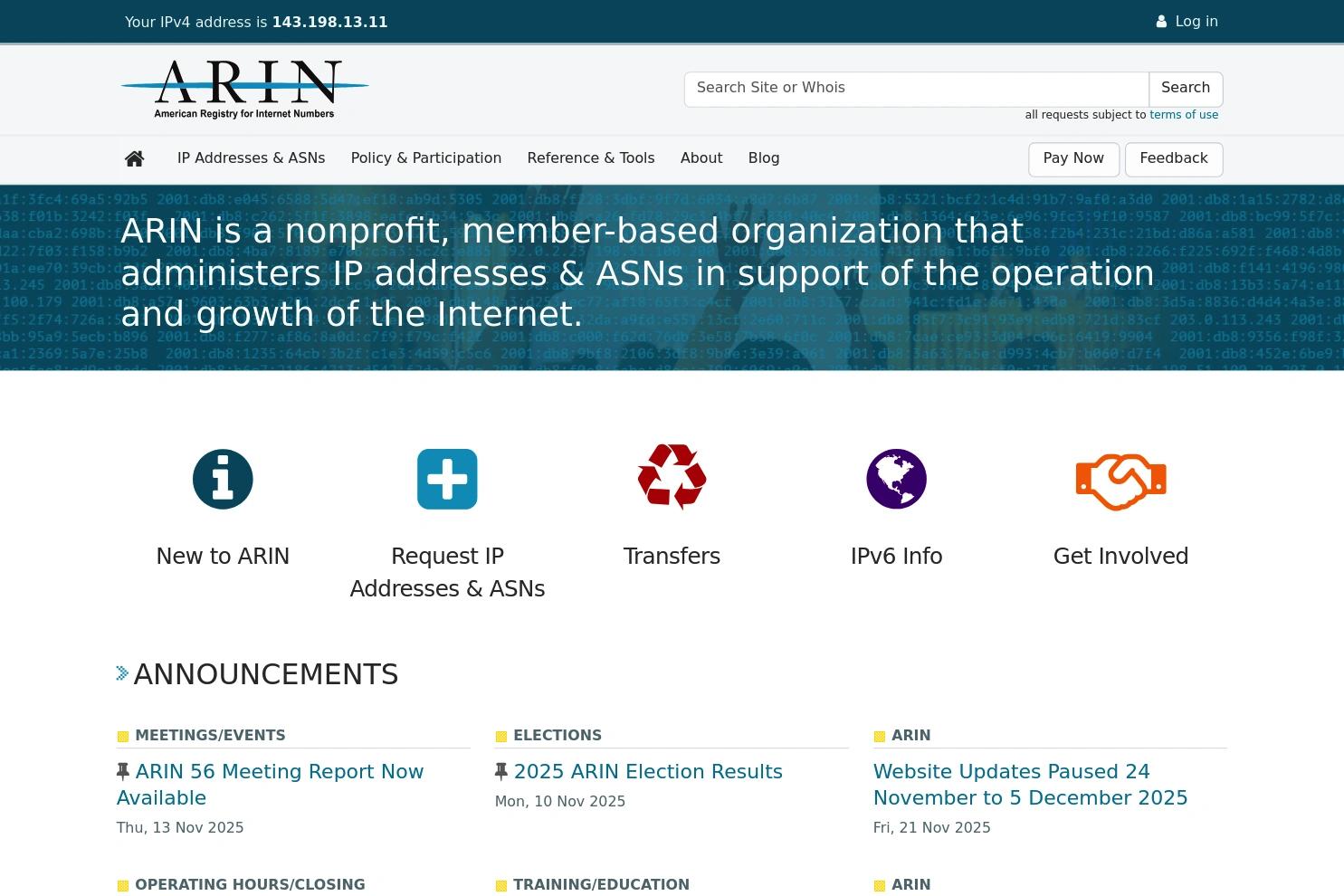Click the ARIN logo
The width and height of the screenshot is (1344, 896).
(244, 89)
